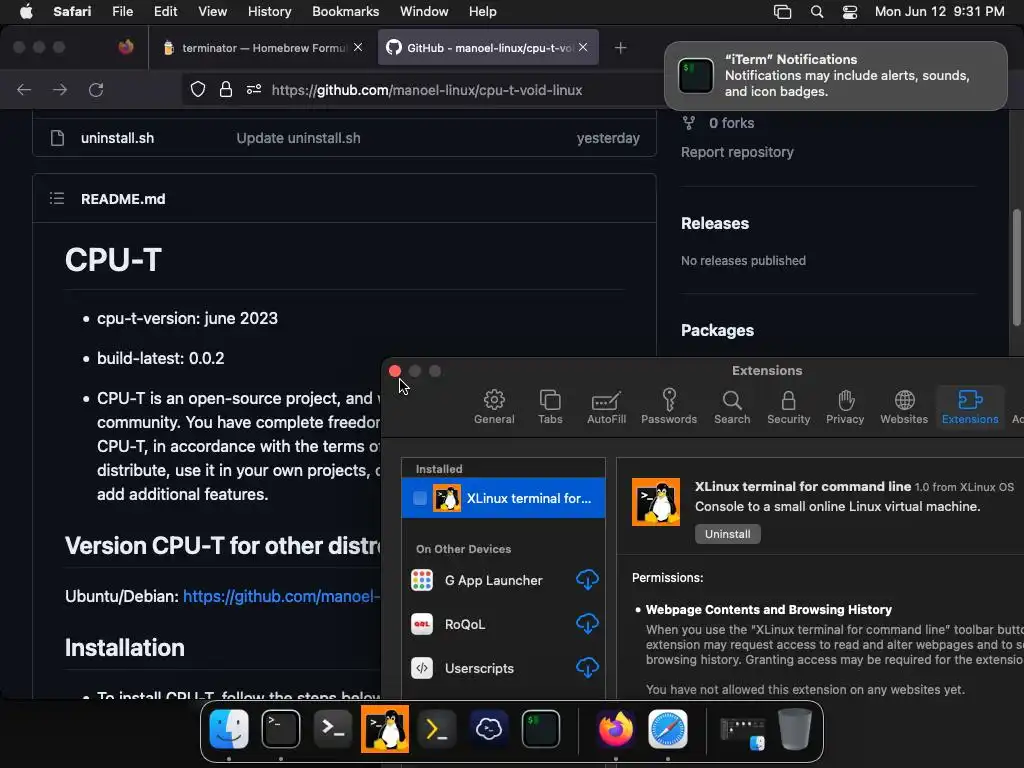Click the github.com URL address field
The width and height of the screenshot is (1024, 768).
426,90
